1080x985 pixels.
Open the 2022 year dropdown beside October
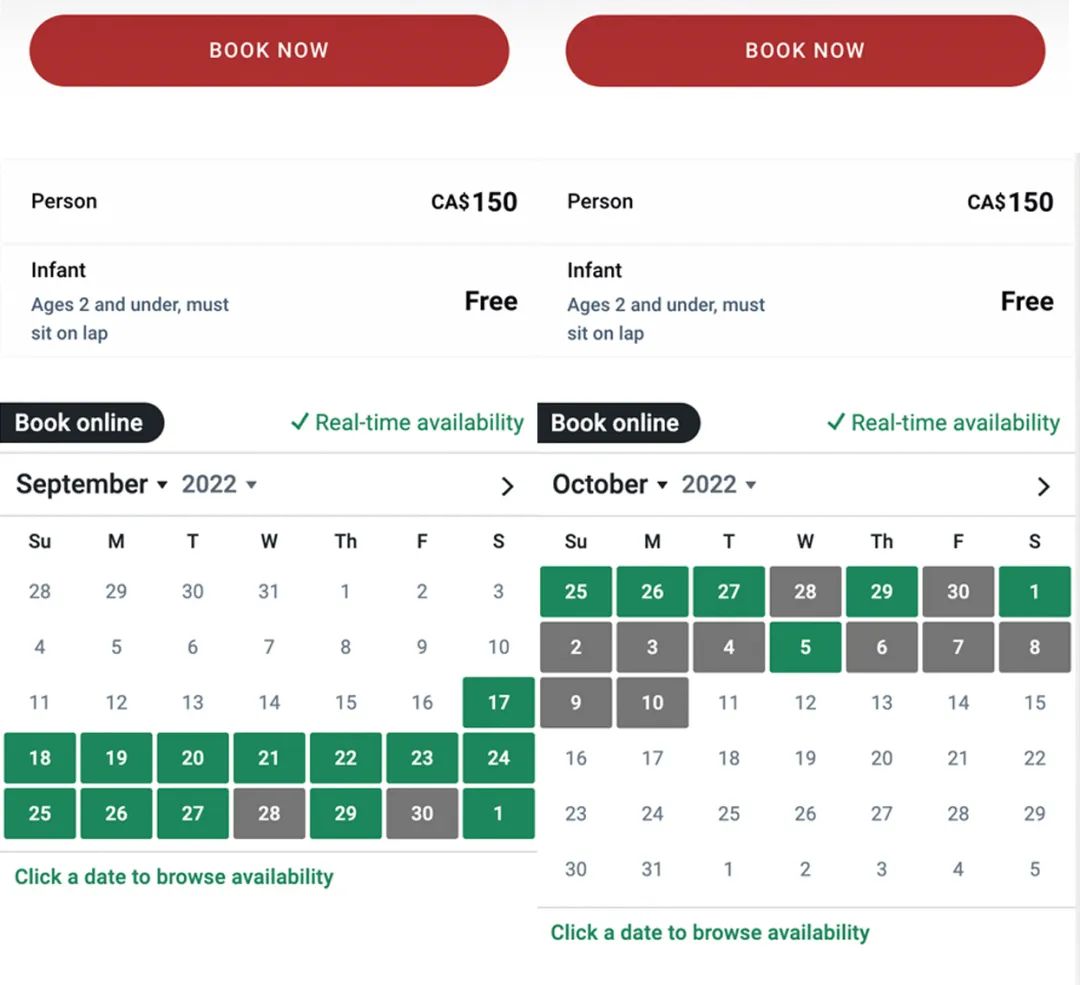pyautogui.click(x=719, y=485)
